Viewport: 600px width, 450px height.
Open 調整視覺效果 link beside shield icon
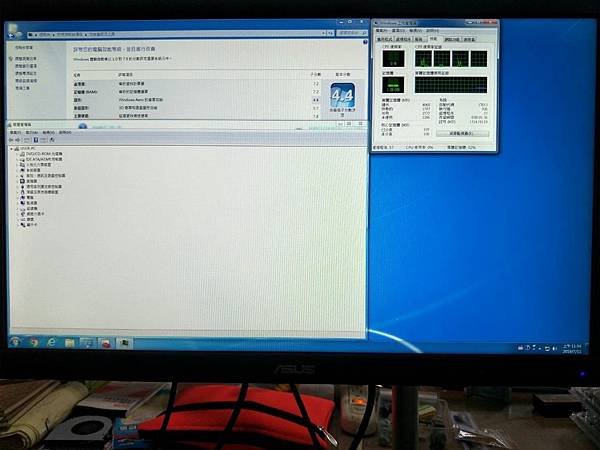click(x=26, y=59)
